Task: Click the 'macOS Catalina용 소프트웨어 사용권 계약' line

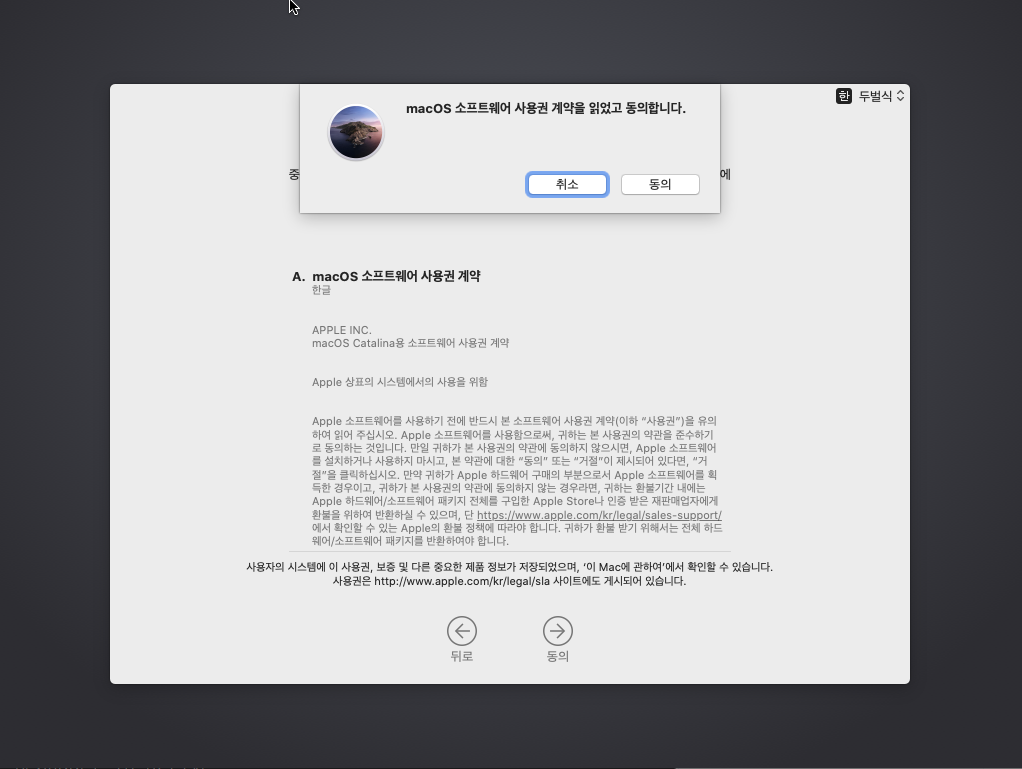Action: coord(410,343)
